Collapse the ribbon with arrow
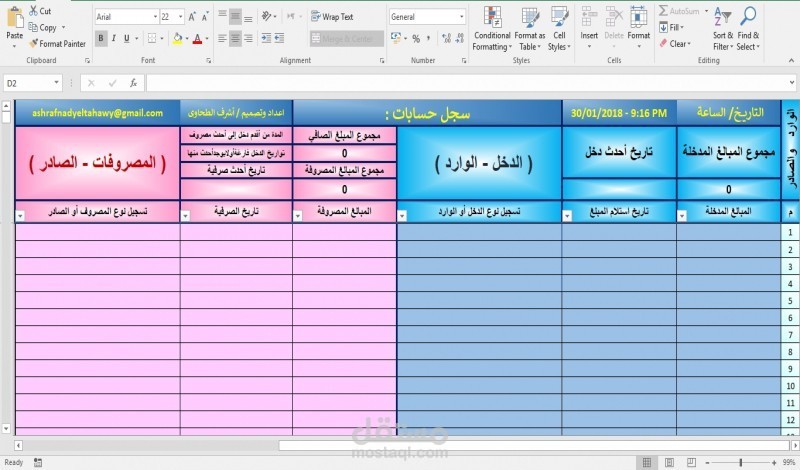Screen dimensions: 800x470 [x=791, y=61]
